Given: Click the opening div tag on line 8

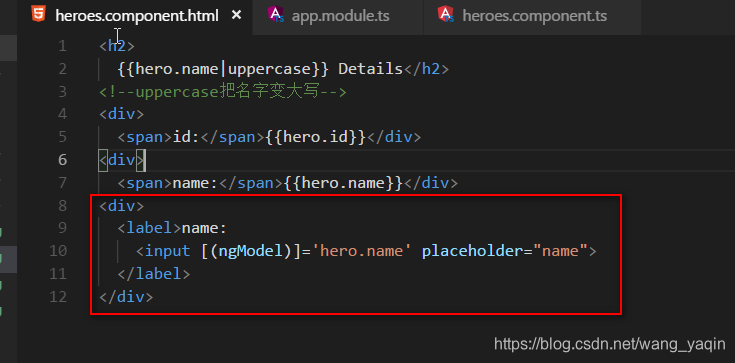Looking at the screenshot, I should click(x=121, y=205).
